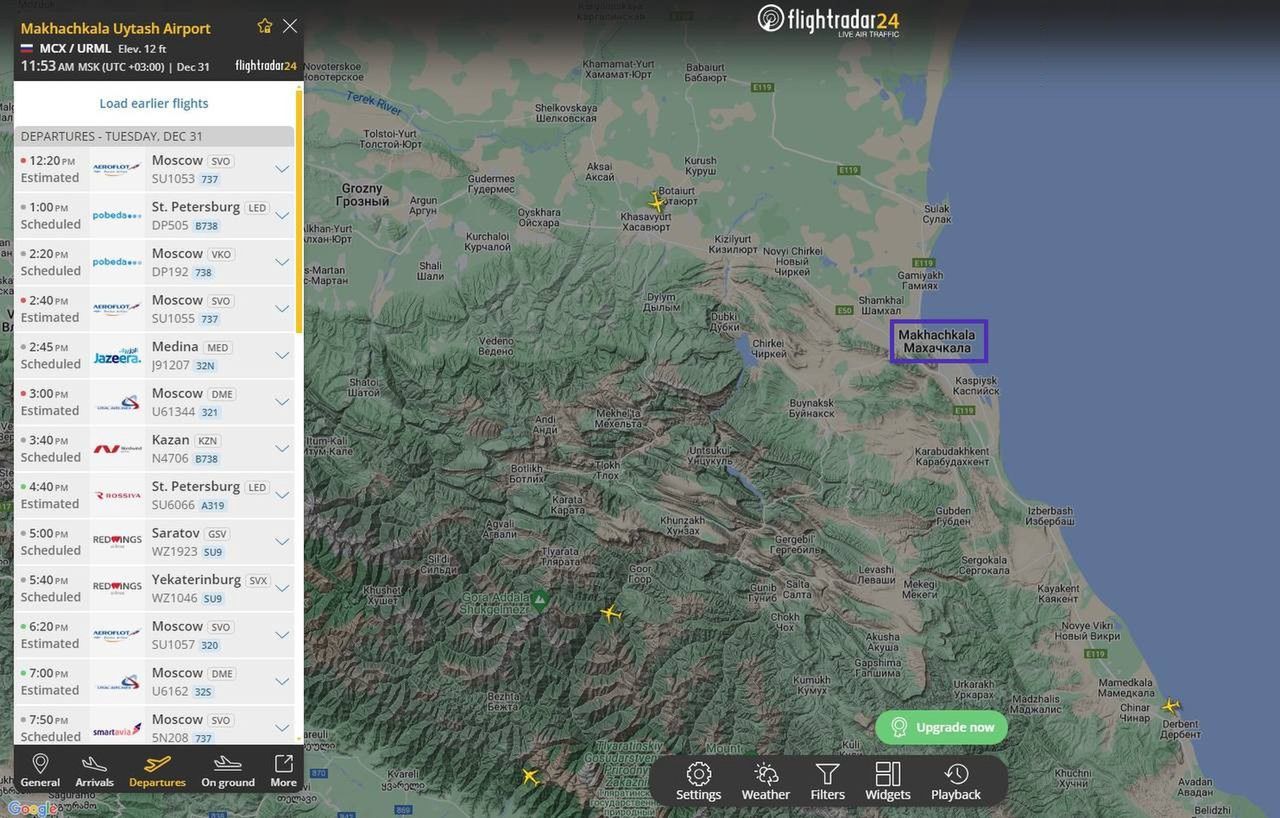Viewport: 1280px width, 818px height.
Task: Click the Upgrade now button
Action: (x=941, y=727)
